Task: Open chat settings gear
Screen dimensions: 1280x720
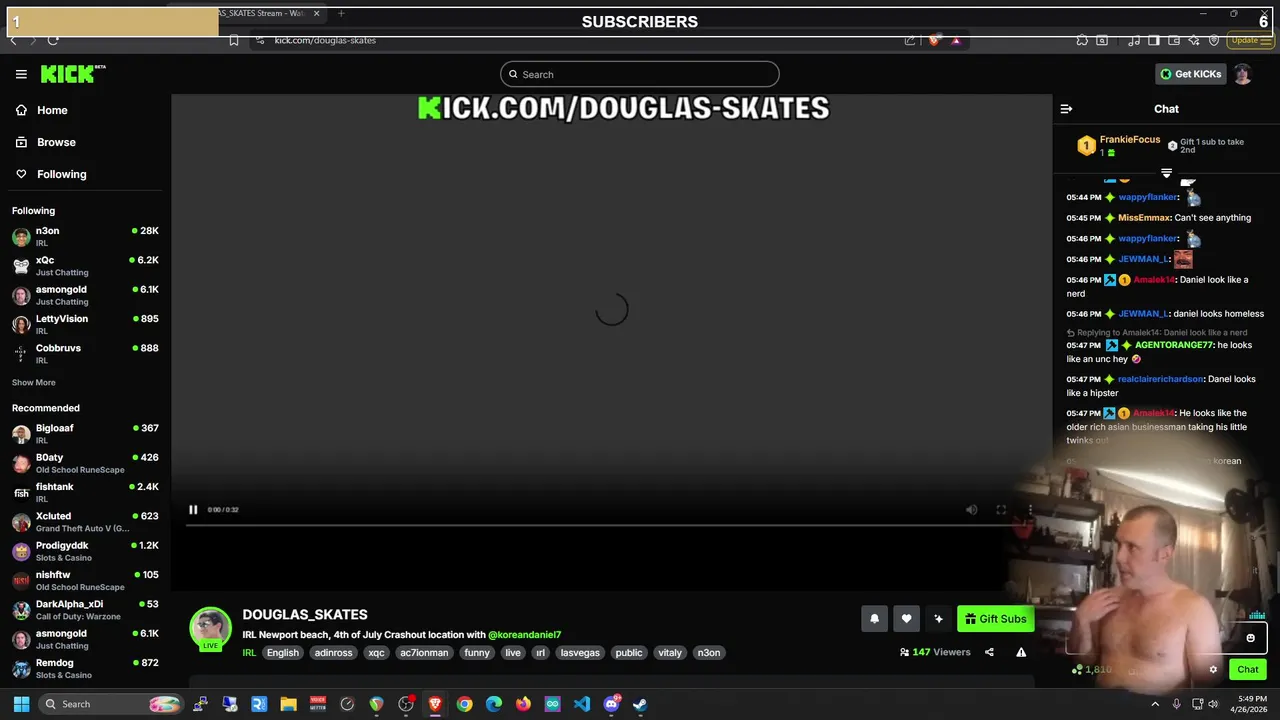Action: [x=1213, y=670]
